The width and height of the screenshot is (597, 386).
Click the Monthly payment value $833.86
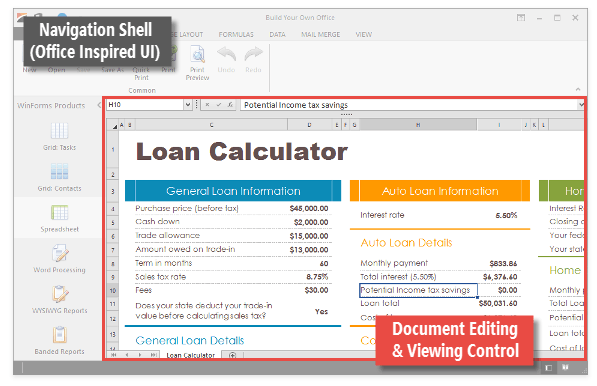click(x=503, y=263)
